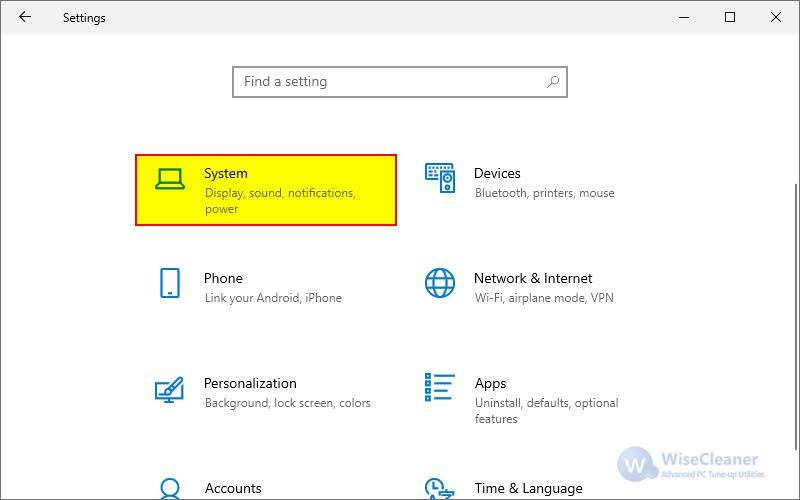Viewport: 800px width, 500px height.
Task: Open Phone settings title
Action: pos(223,278)
